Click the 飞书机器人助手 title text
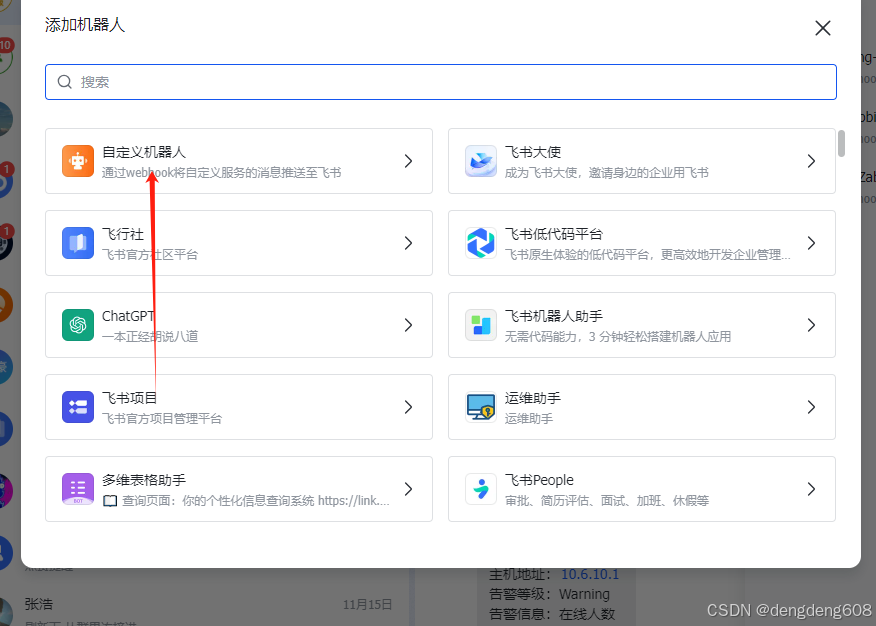This screenshot has height=626, width=876. [x=554, y=316]
